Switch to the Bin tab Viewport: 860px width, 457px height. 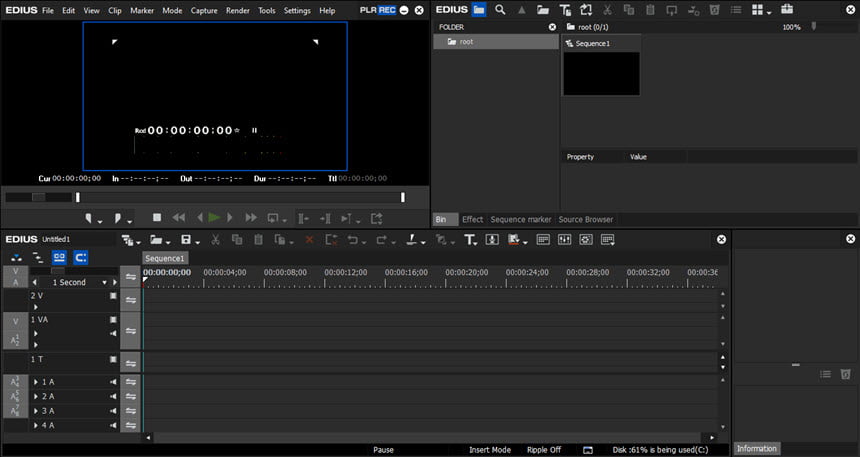click(x=445, y=219)
